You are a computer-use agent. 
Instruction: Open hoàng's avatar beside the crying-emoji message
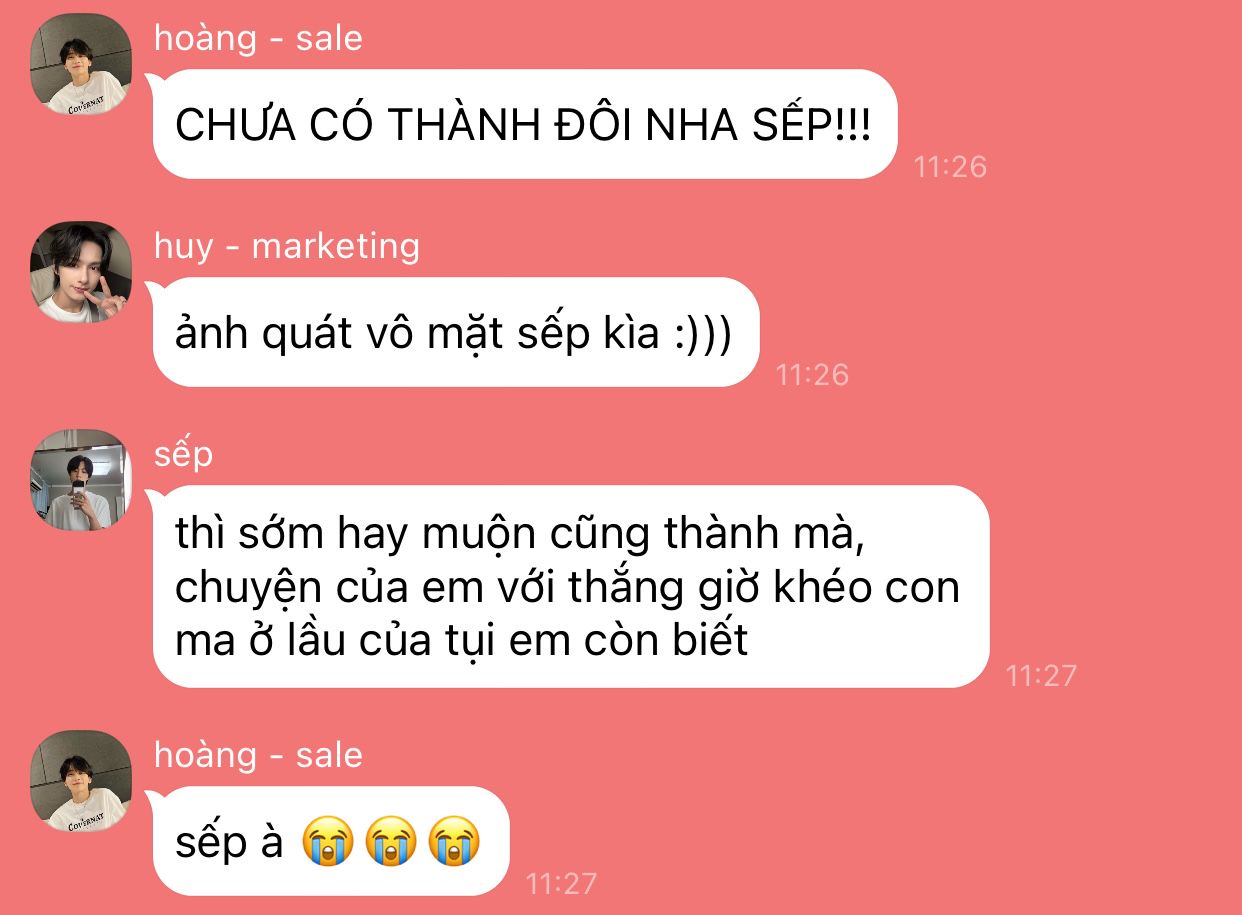81,781
